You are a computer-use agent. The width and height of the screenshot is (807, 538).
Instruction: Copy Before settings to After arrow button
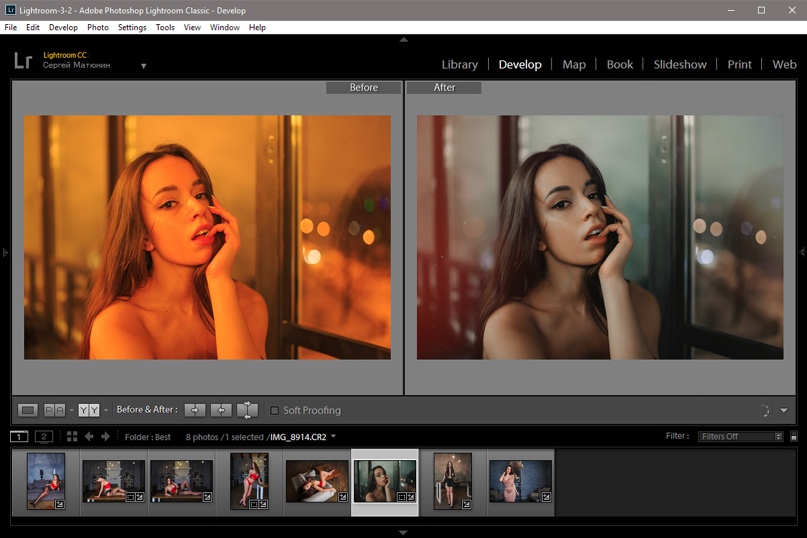click(x=195, y=410)
